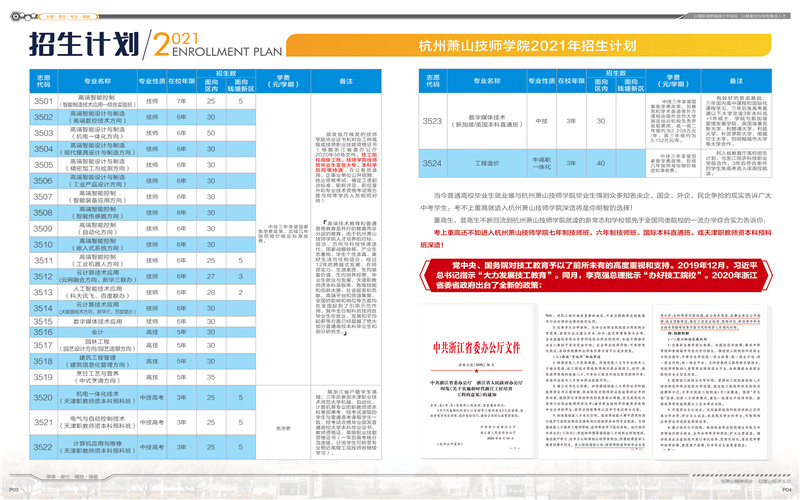The width and height of the screenshot is (800, 500).
Task: Click the 杭州萧山技师学院2021年招生计划 orange banner
Action: (529, 45)
